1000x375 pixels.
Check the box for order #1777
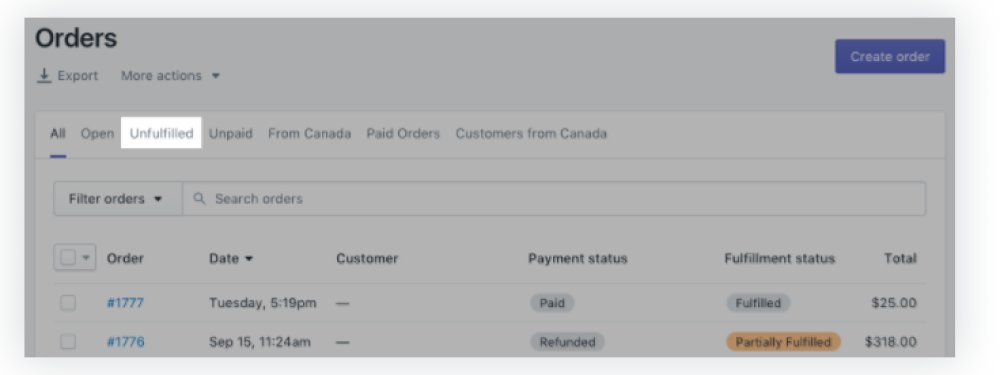(68, 303)
